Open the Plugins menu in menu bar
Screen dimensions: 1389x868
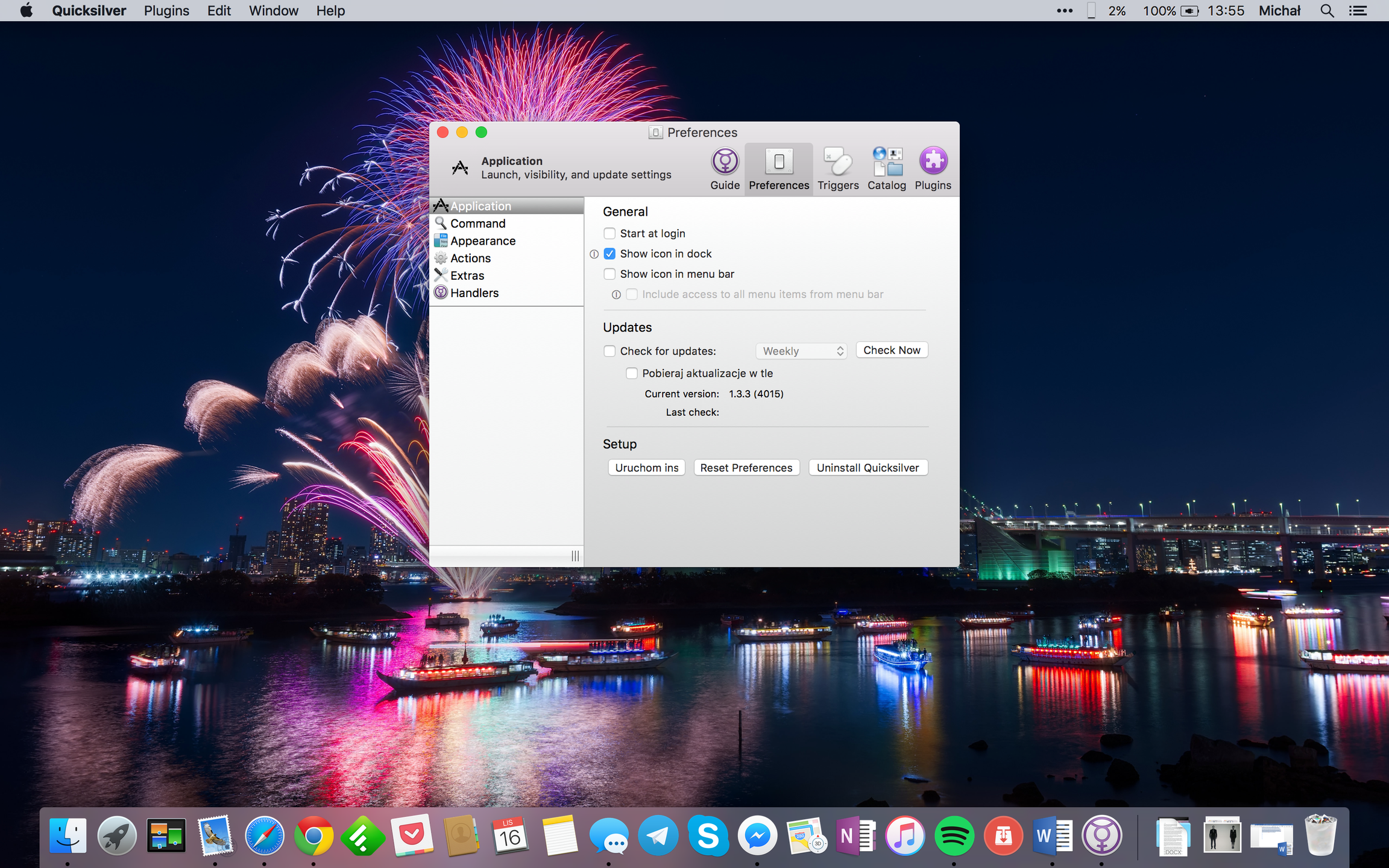pyautogui.click(x=166, y=11)
